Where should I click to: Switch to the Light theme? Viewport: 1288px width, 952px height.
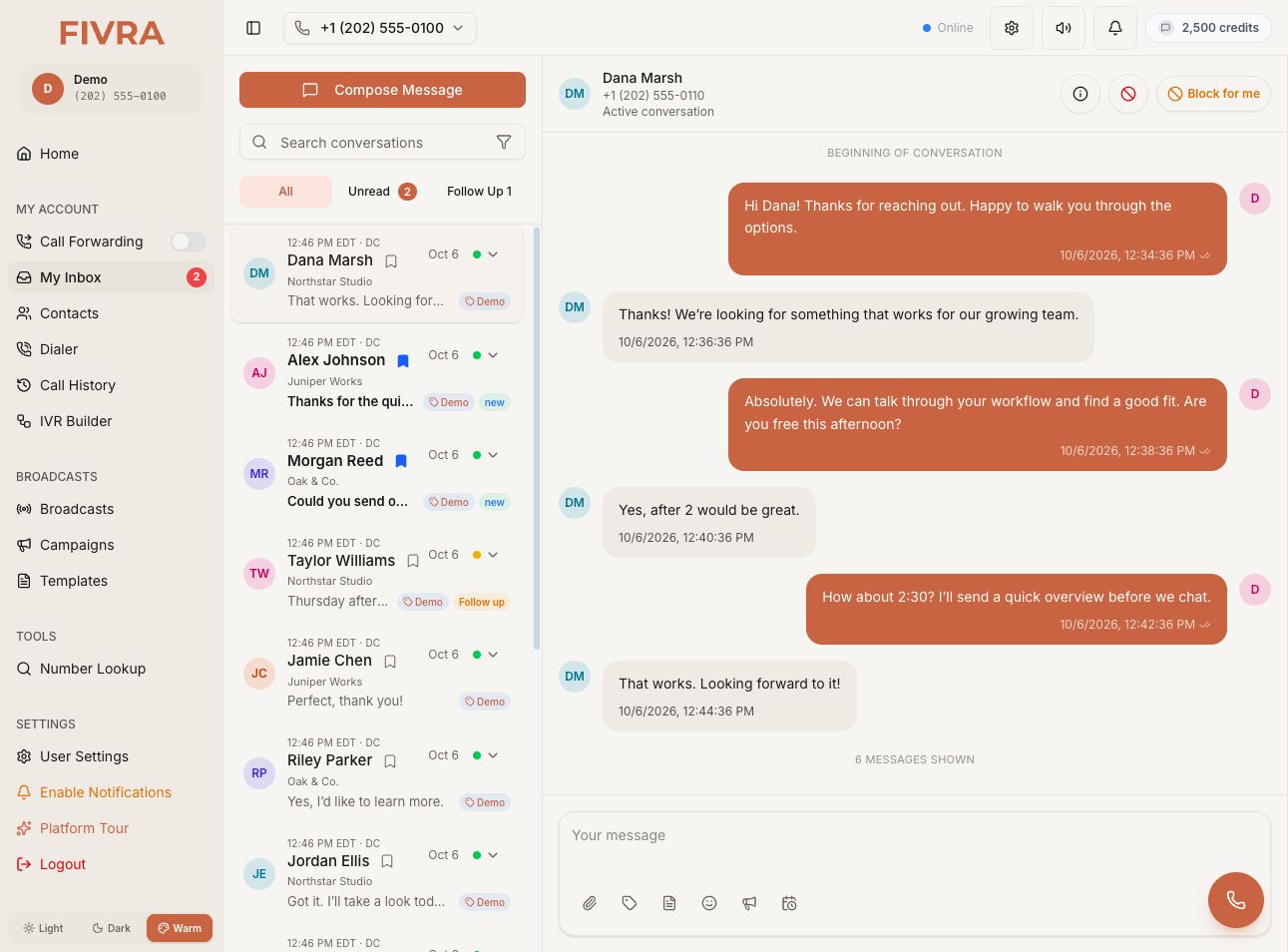44,928
